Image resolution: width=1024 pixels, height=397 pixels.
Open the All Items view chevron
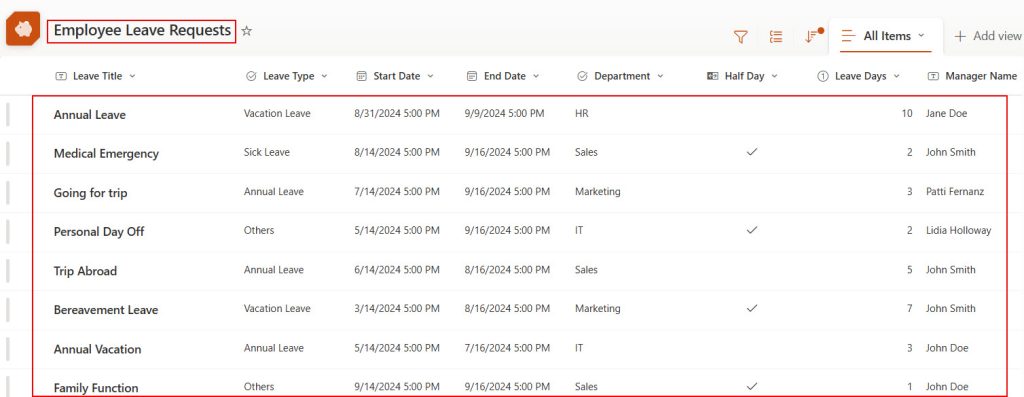click(921, 36)
